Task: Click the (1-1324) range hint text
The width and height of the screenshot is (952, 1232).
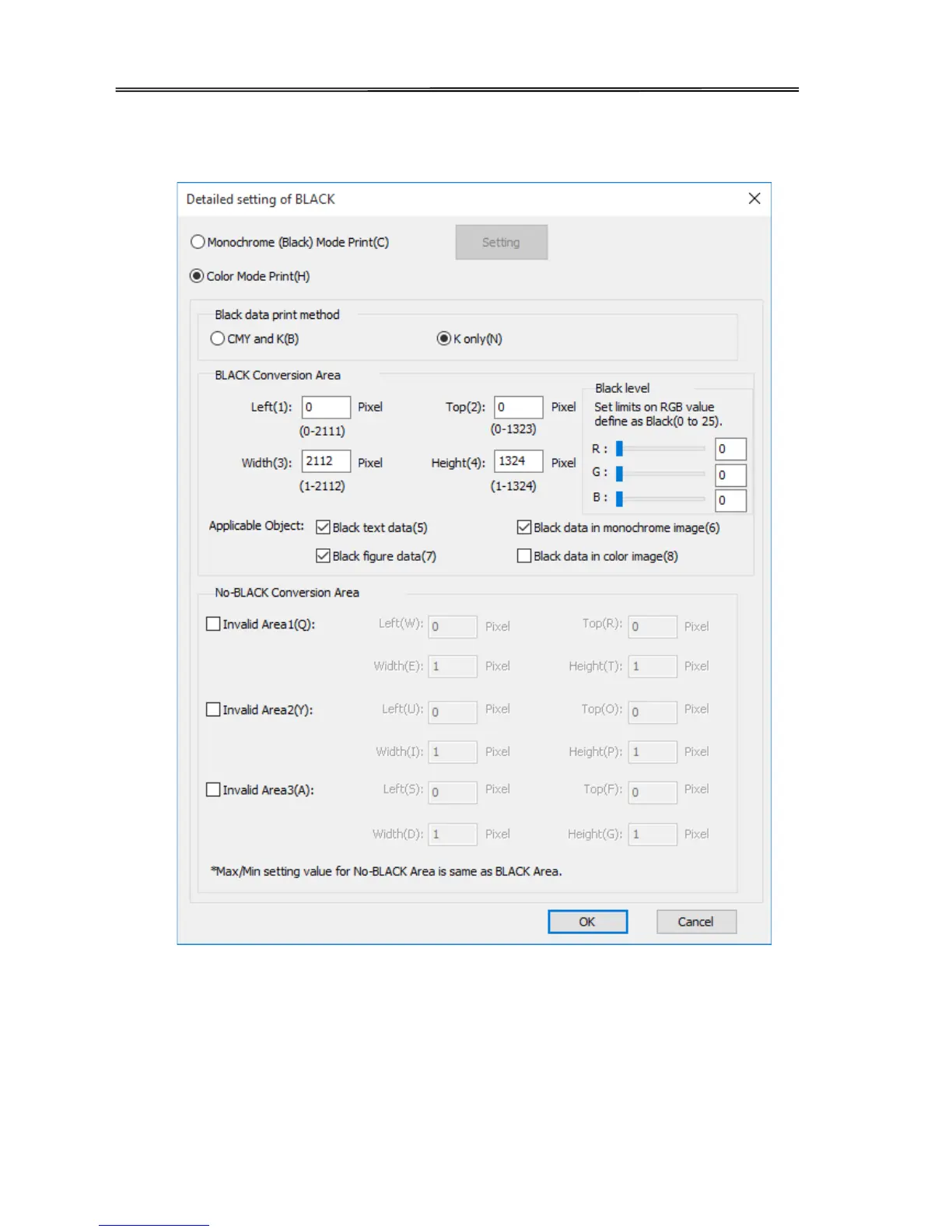Action: tap(513, 485)
